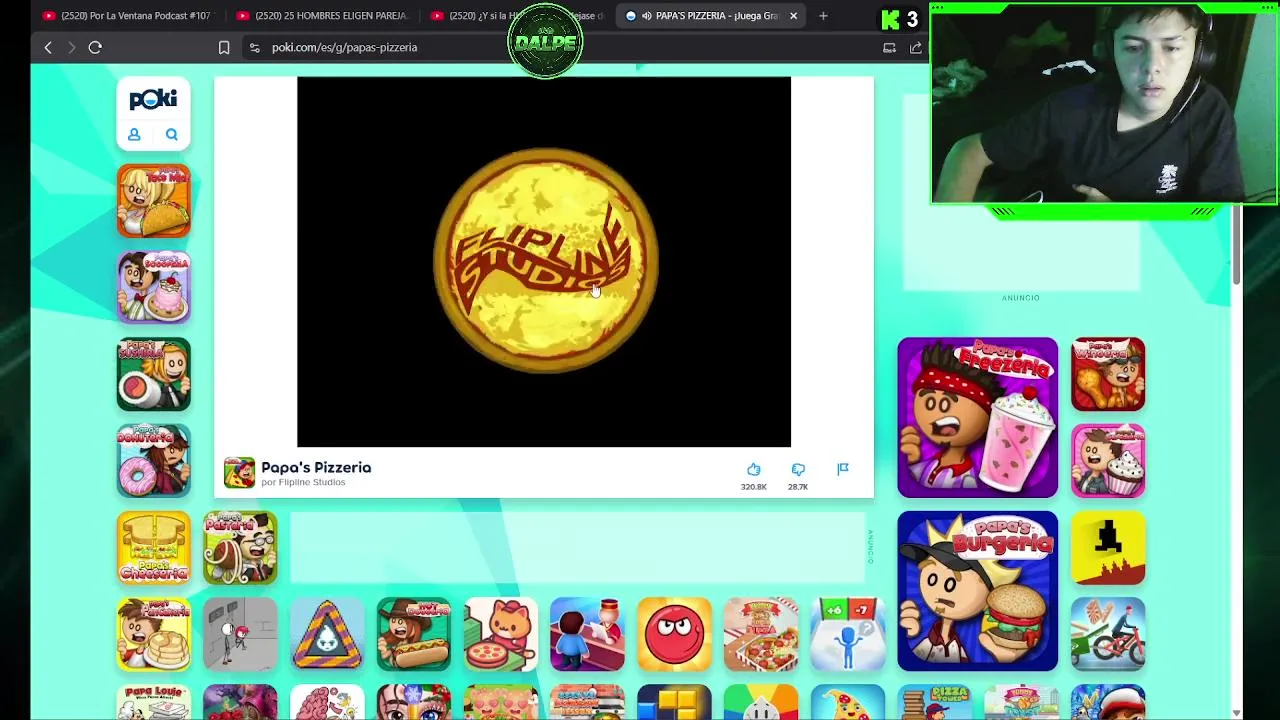Image resolution: width=1280 pixels, height=720 pixels.
Task: Go back in browser history
Action: 48,47
